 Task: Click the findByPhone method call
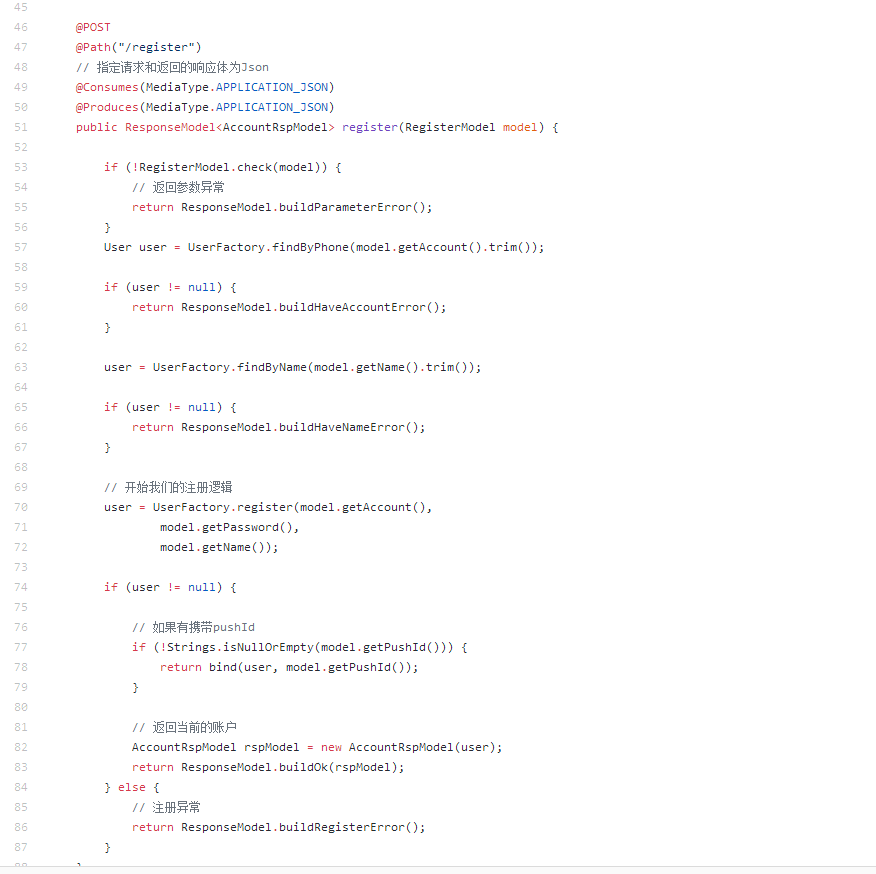point(310,247)
